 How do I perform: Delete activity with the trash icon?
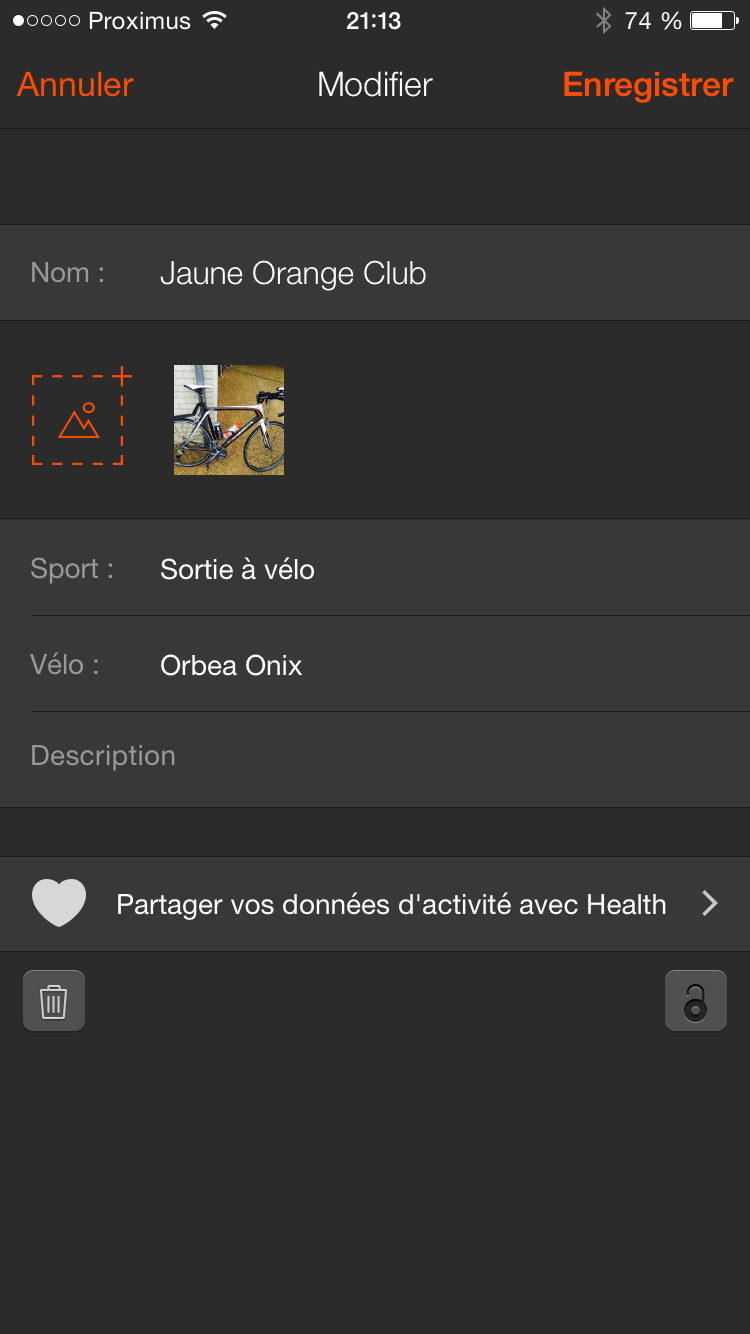(54, 1001)
